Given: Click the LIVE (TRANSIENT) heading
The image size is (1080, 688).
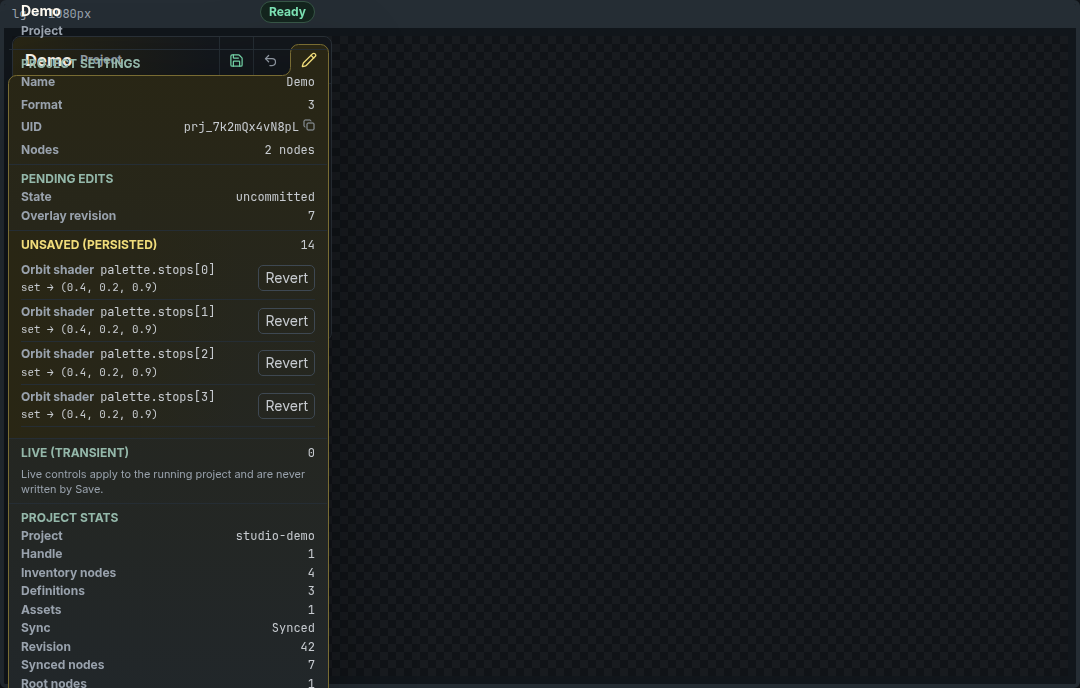Looking at the screenshot, I should pyautogui.click(x=74, y=452).
